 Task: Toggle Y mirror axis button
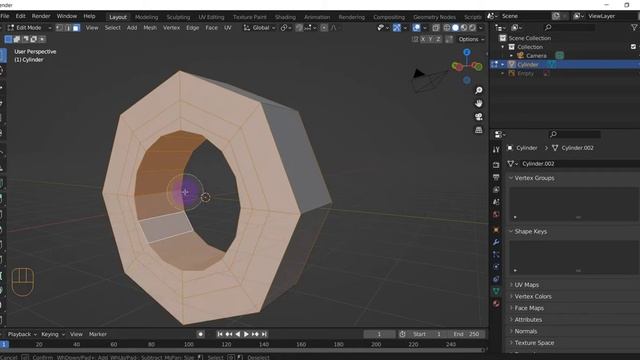click(x=430, y=39)
